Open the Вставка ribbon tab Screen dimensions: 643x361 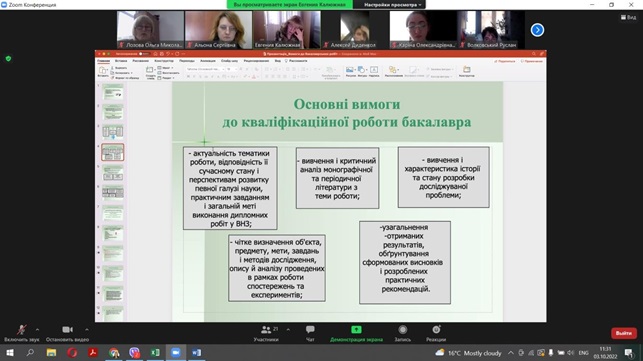[x=121, y=61]
